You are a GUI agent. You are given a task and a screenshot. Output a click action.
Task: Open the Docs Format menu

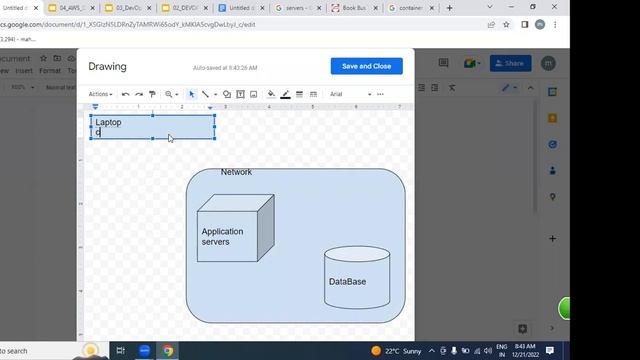[50, 71]
